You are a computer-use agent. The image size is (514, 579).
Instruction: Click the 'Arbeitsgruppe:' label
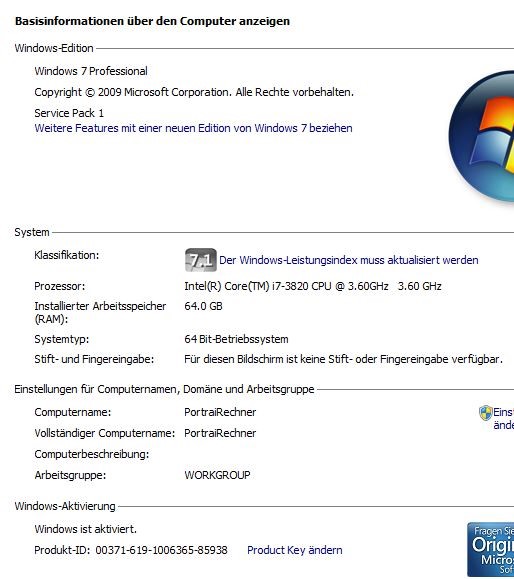70,475
